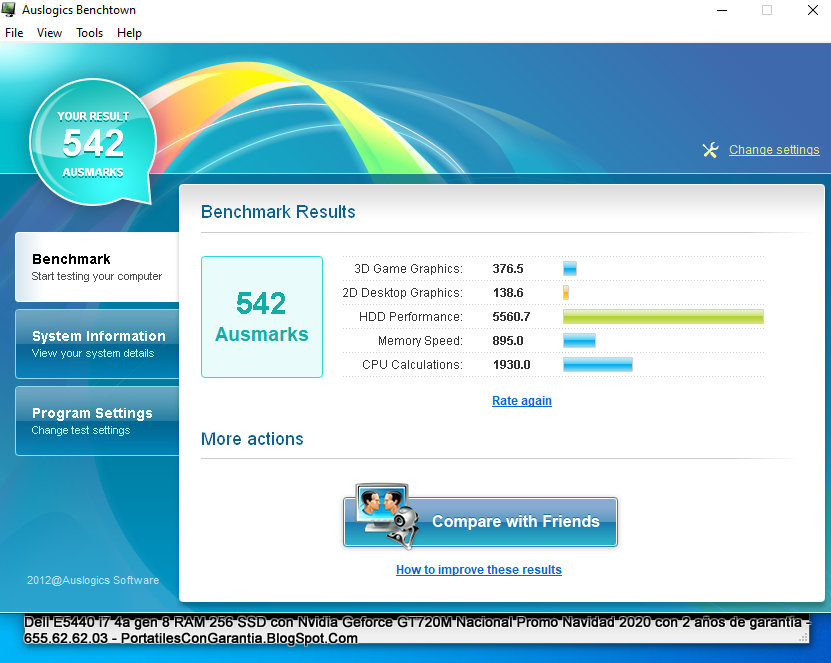The height and width of the screenshot is (663, 831).
Task: Click the wrench and screwdriver settings icon
Action: (710, 150)
